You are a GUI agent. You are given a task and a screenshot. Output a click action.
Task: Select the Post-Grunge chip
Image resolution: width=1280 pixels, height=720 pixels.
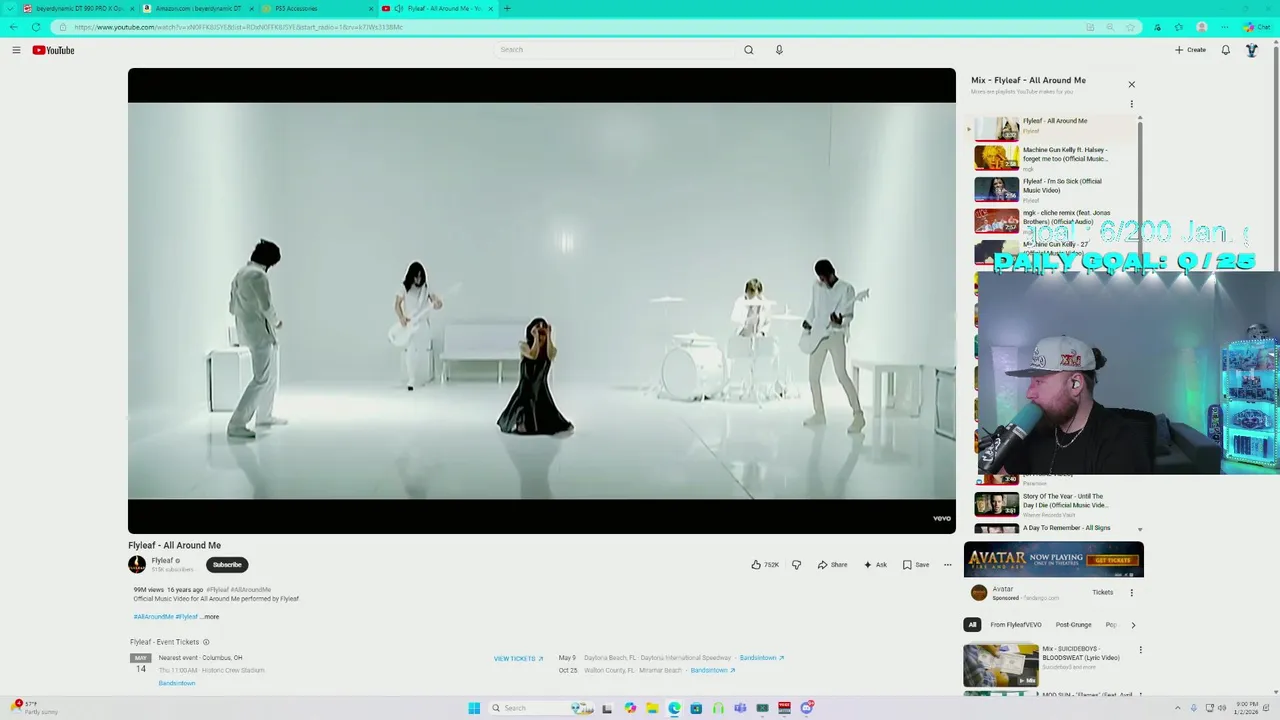pyautogui.click(x=1073, y=625)
